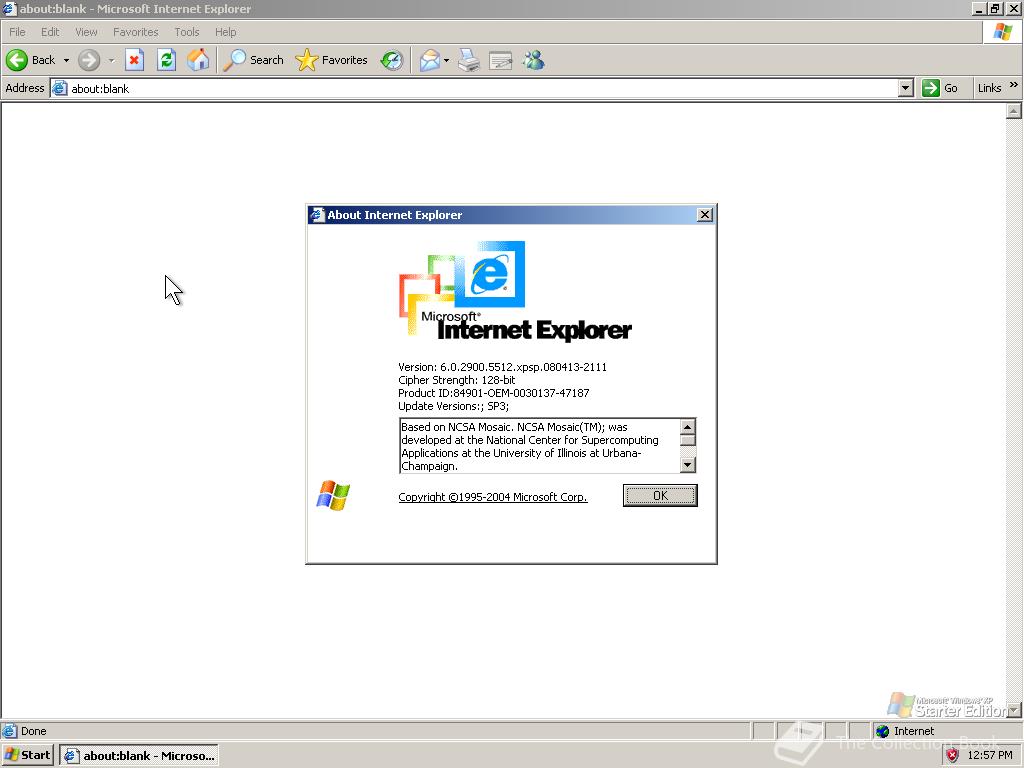Click the Mail envelope icon
This screenshot has height=768, width=1024.
click(x=430, y=60)
